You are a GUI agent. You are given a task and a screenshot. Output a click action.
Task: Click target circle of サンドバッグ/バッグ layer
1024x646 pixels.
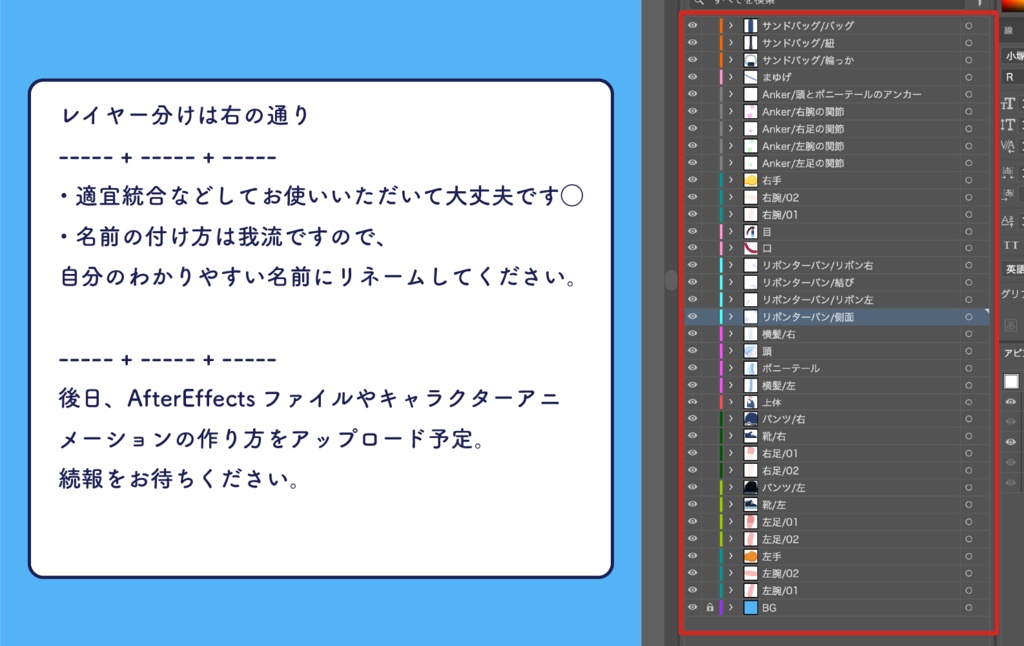tap(968, 25)
